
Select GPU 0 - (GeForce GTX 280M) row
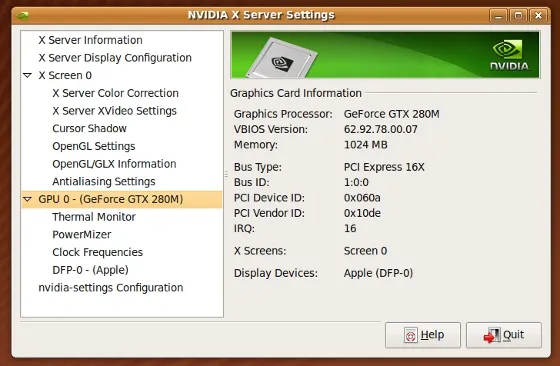pyautogui.click(x=122, y=199)
